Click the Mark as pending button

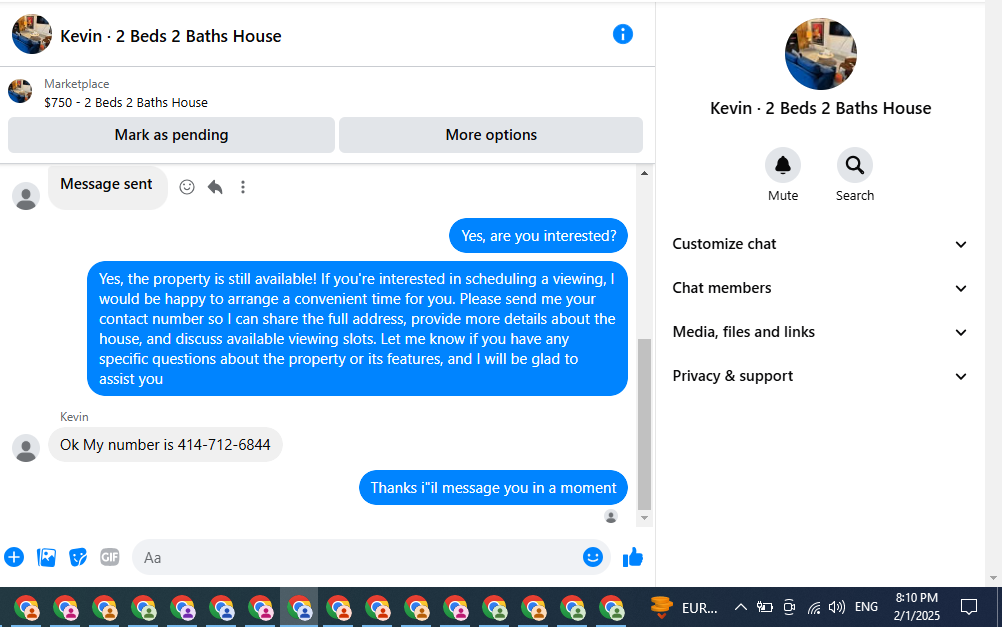[x=171, y=135]
